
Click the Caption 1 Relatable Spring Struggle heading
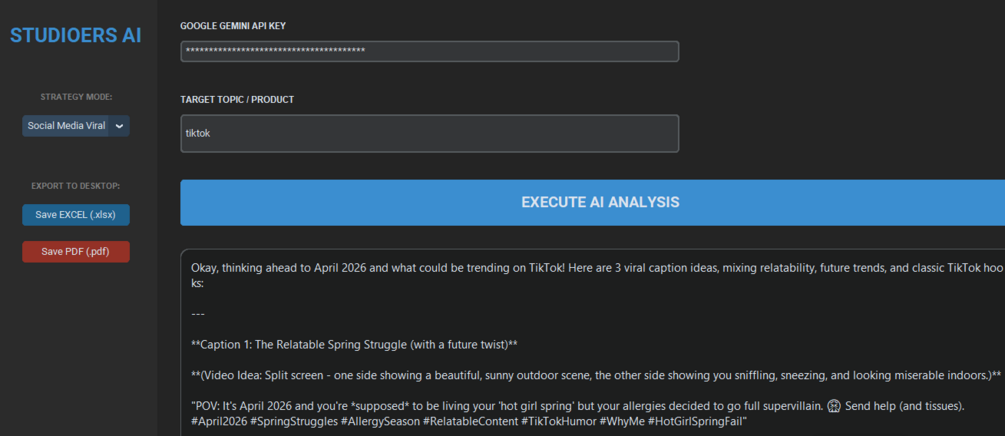pyautogui.click(x=354, y=345)
